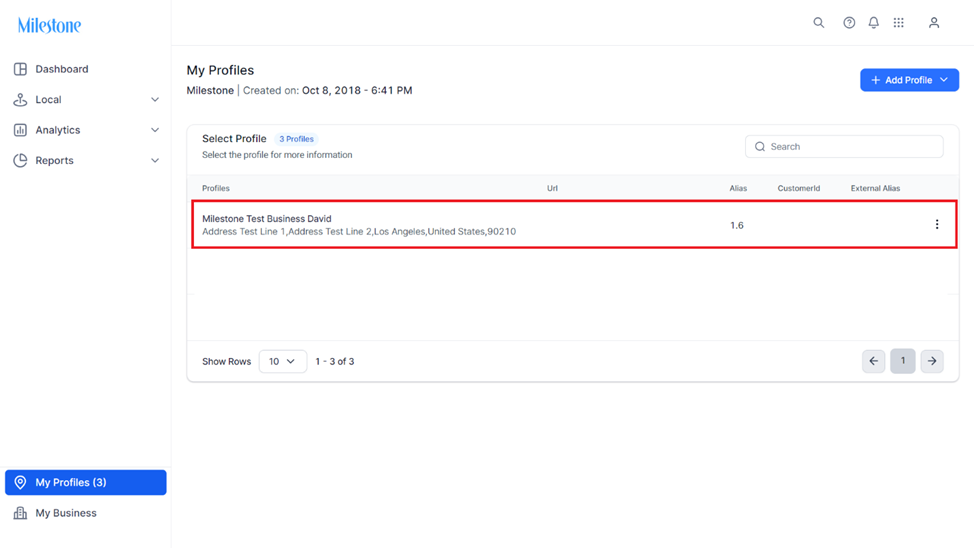Viewport: 974px width, 548px height.
Task: Click the 'Oct 8, 2018 - 6:41 PM' date
Action: pos(357,91)
